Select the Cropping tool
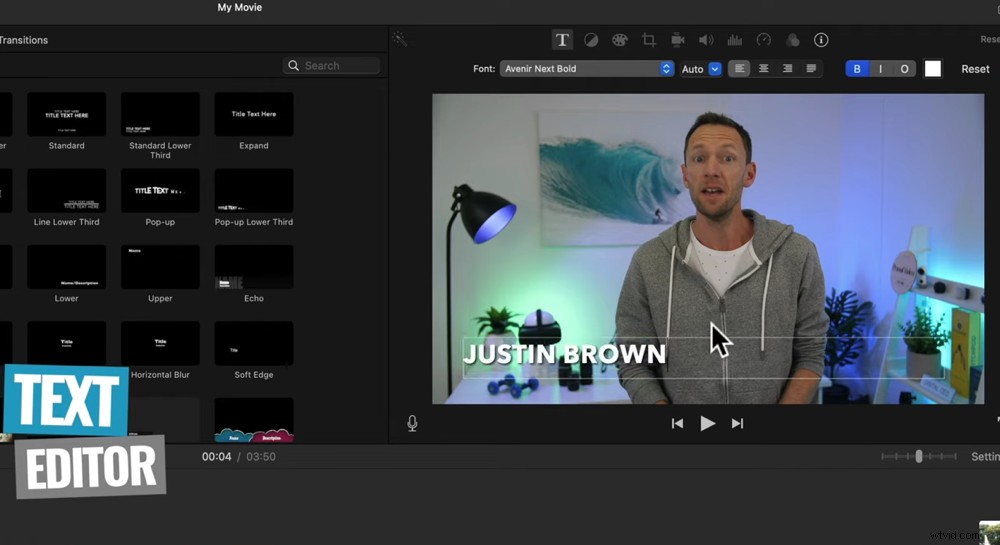Image resolution: width=1000 pixels, height=545 pixels. [x=649, y=40]
